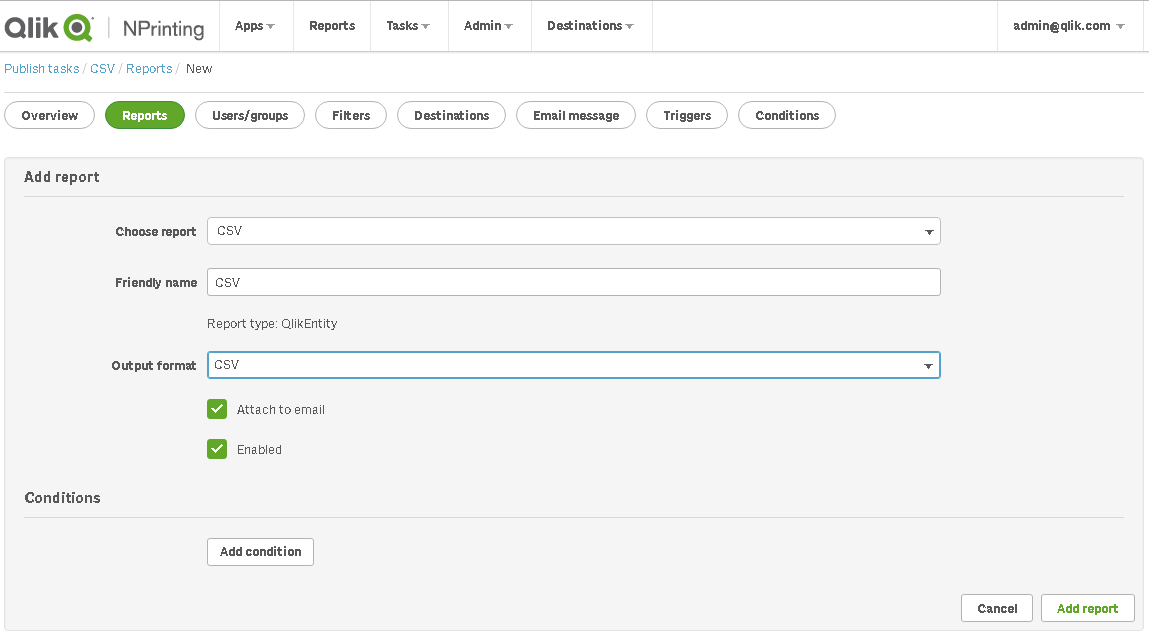Screen dimensions: 1149x638
Task: Open the Triggers tab
Action: click(687, 116)
